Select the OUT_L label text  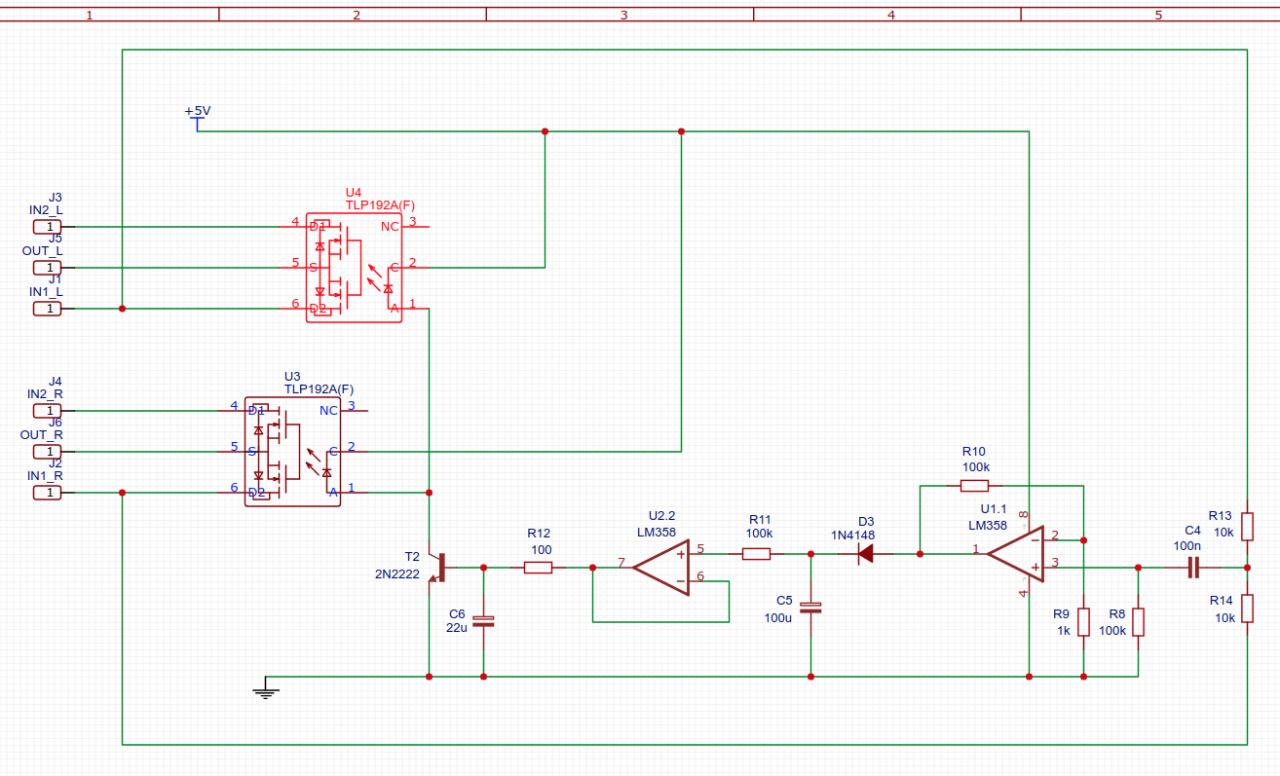[43, 251]
